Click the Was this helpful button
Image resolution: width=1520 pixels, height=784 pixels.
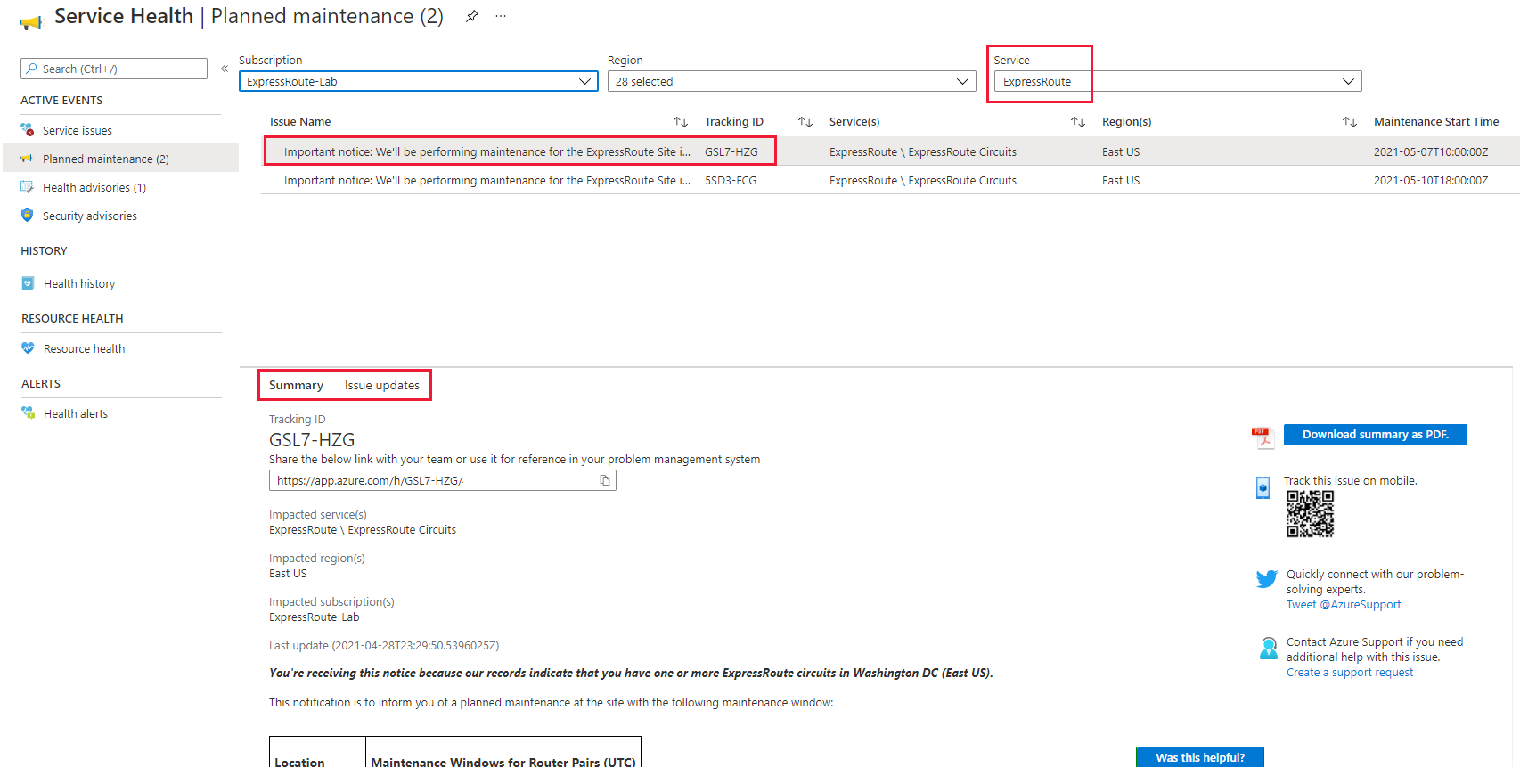click(1200, 757)
